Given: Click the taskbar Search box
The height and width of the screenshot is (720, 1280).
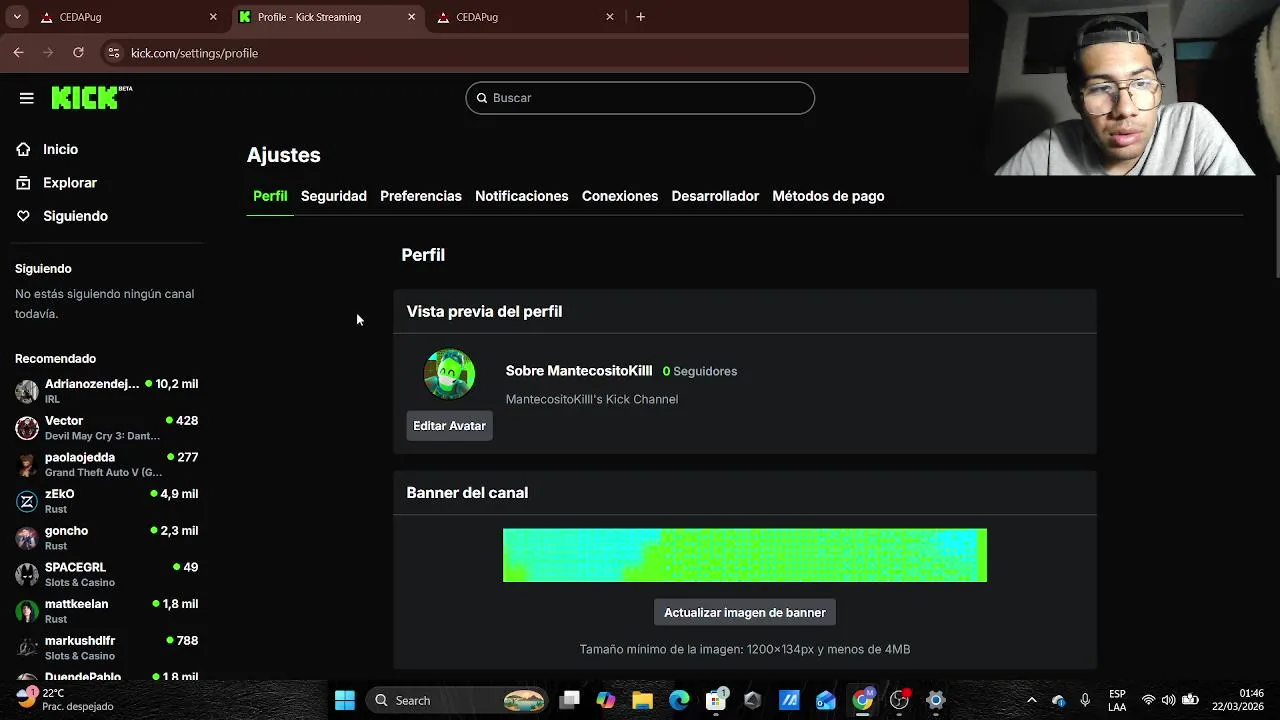Looking at the screenshot, I should (458, 700).
